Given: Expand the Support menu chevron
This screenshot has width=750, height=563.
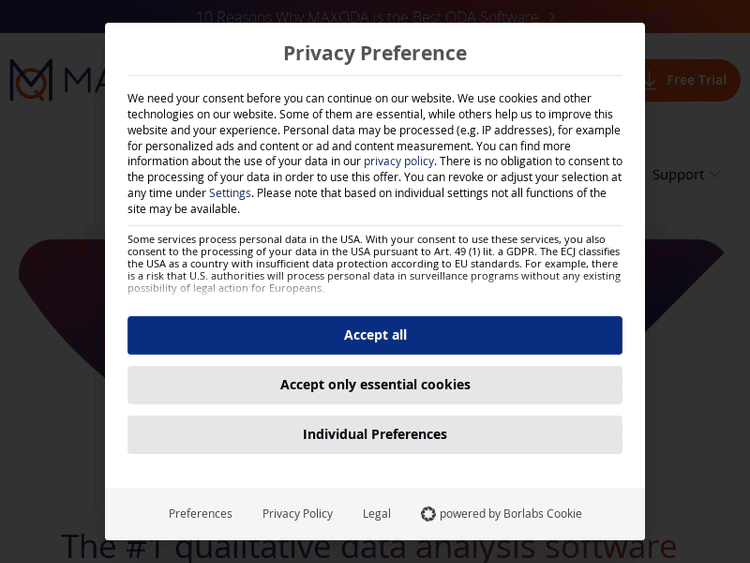Looking at the screenshot, I should (x=715, y=175).
